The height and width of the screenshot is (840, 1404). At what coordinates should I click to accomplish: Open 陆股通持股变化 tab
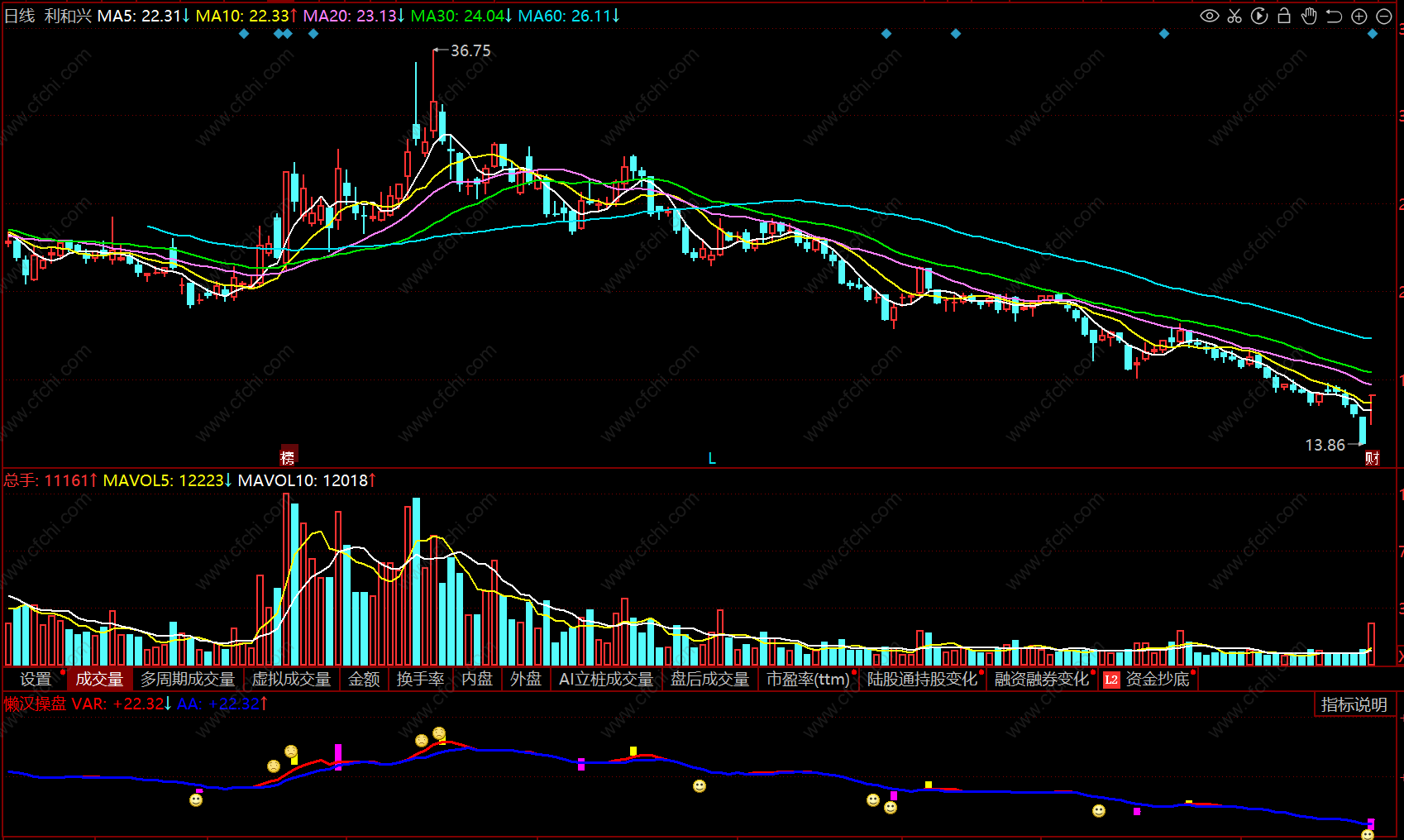(x=922, y=679)
